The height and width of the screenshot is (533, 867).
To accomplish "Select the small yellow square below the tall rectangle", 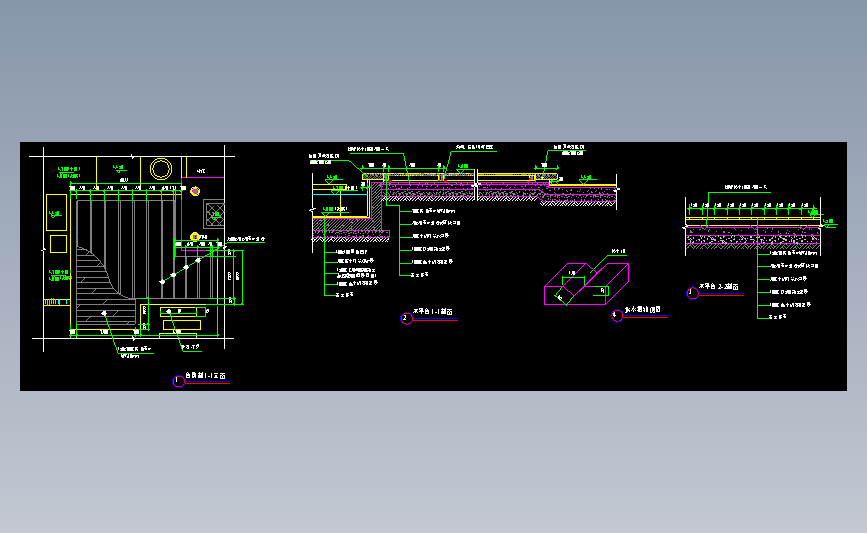I will 58,244.
